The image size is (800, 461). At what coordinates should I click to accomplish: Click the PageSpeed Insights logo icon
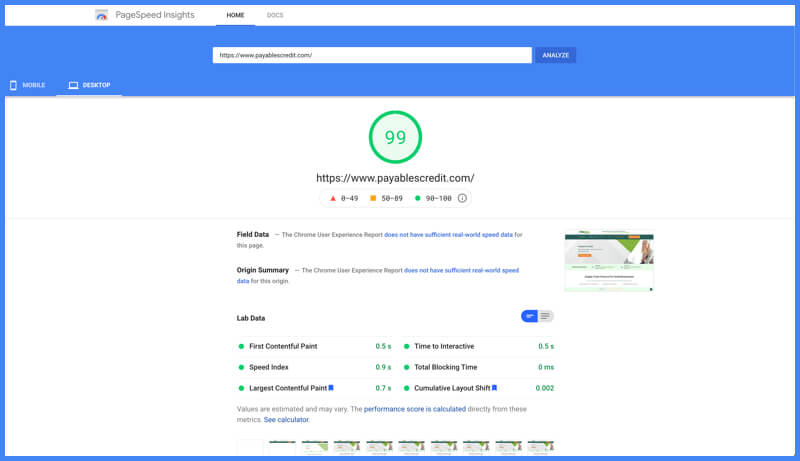tap(102, 15)
